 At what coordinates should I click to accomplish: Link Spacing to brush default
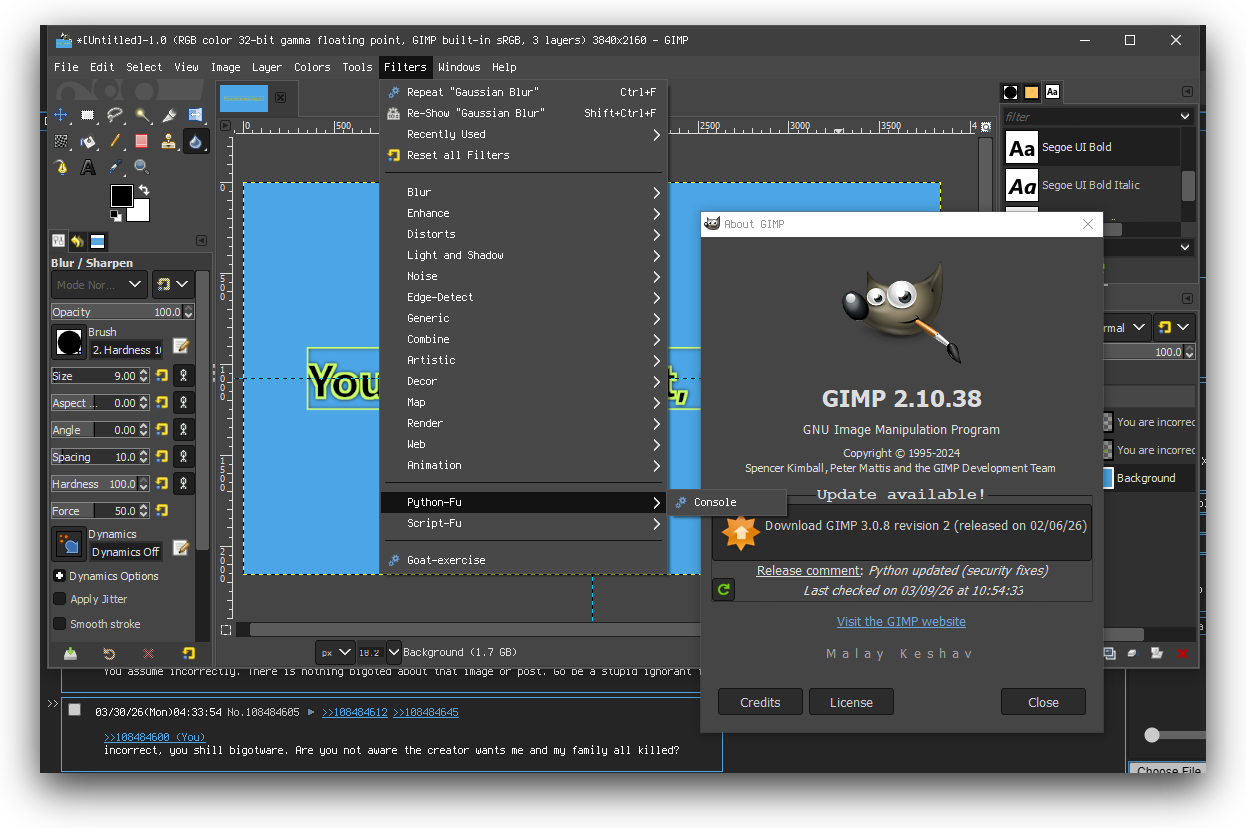(x=183, y=457)
